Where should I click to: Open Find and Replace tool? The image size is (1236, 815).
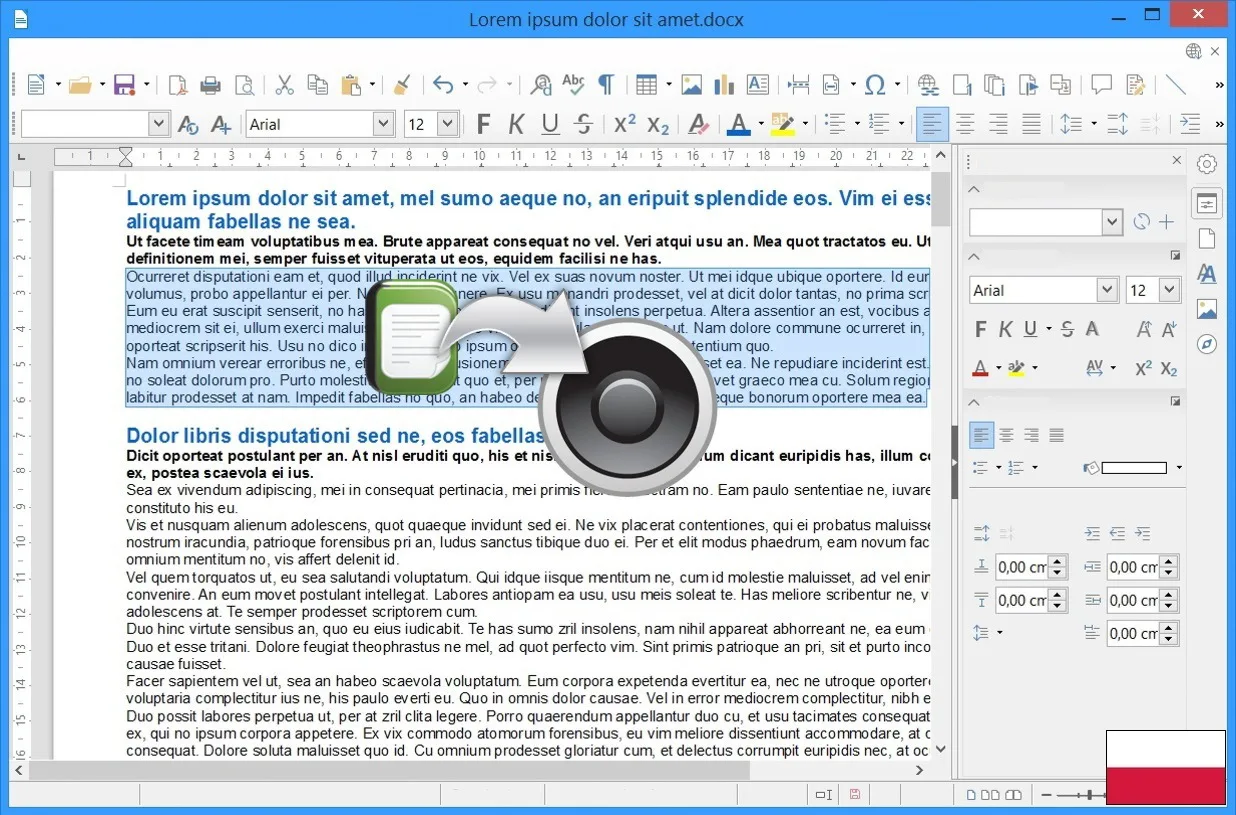(x=541, y=85)
